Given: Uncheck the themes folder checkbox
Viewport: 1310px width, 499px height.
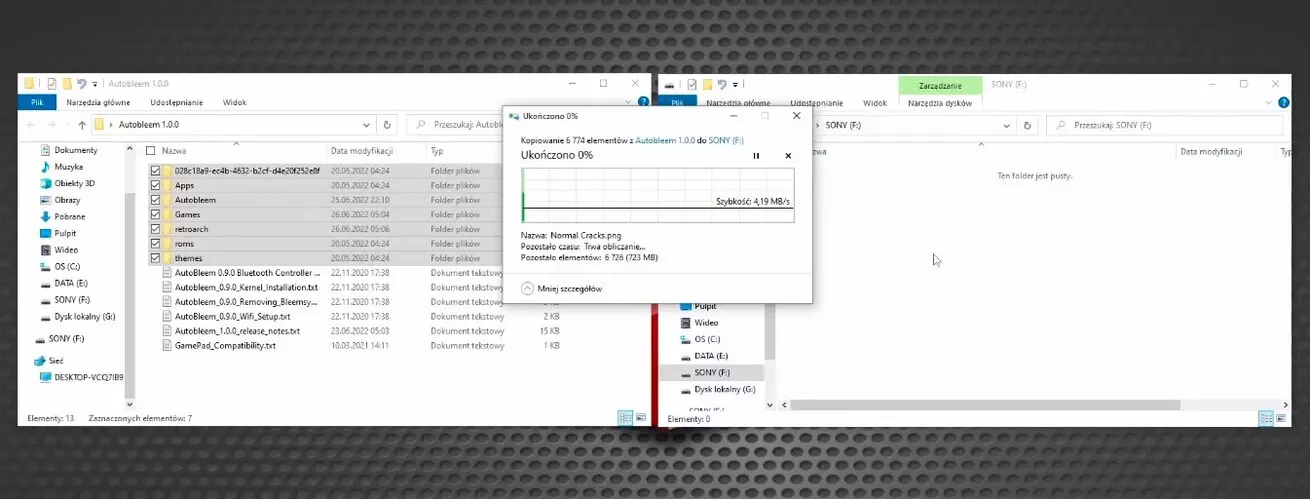Looking at the screenshot, I should pos(155,258).
